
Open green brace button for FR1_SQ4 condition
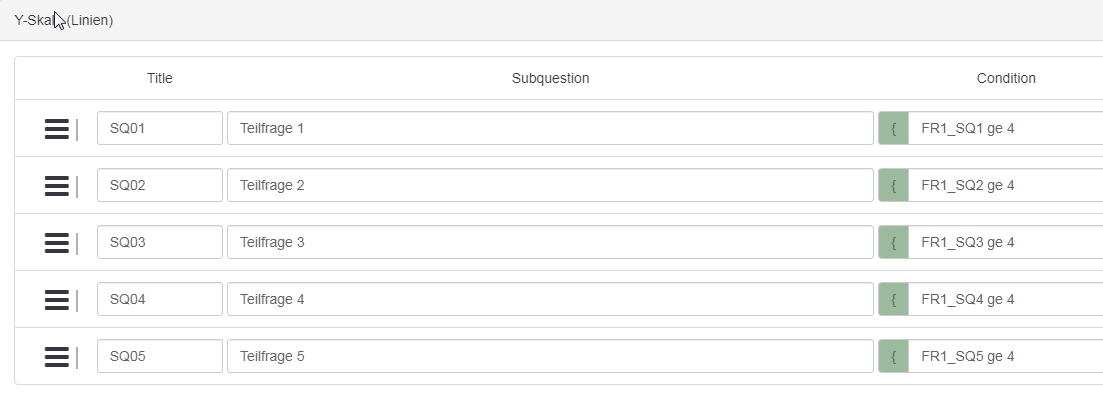893,299
